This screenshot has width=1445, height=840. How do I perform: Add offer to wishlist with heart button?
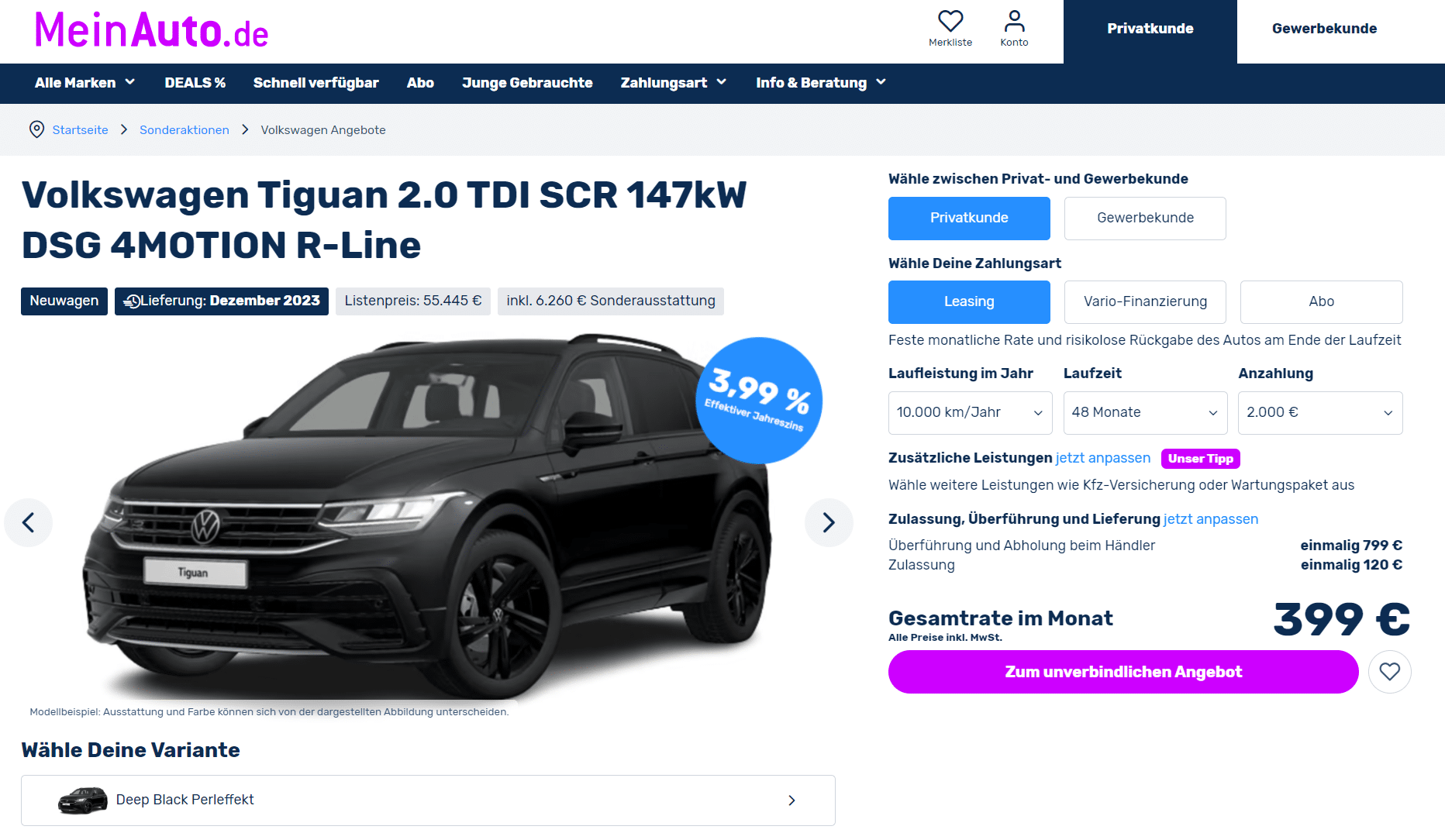[x=1389, y=672]
